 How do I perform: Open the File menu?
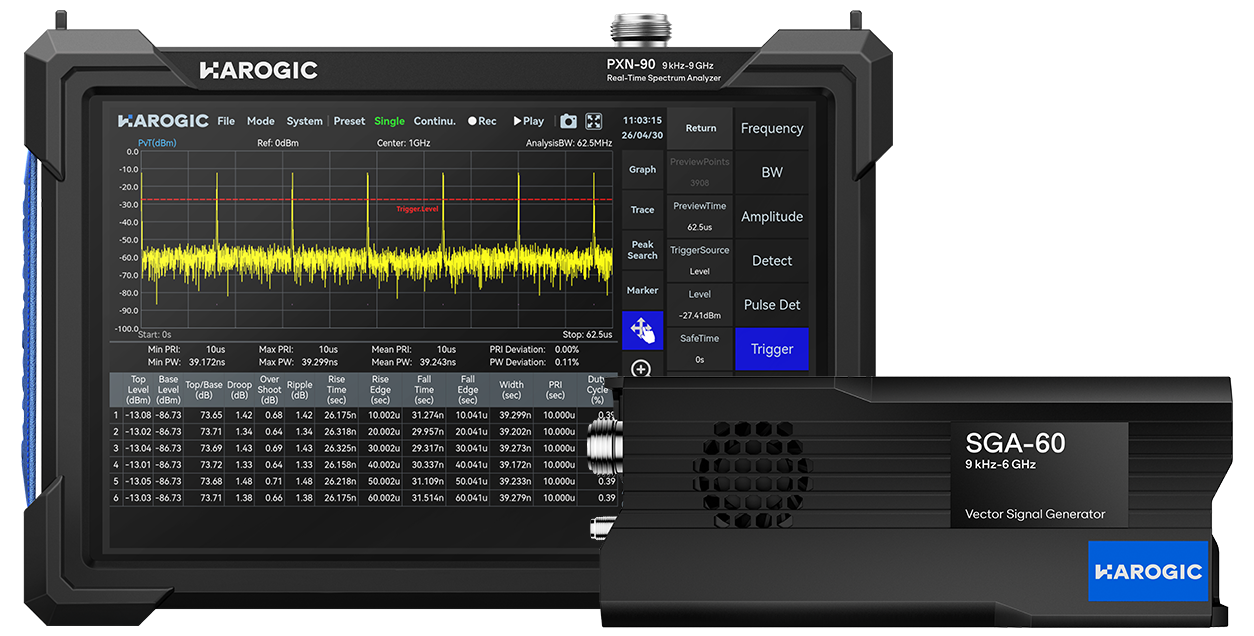226,121
